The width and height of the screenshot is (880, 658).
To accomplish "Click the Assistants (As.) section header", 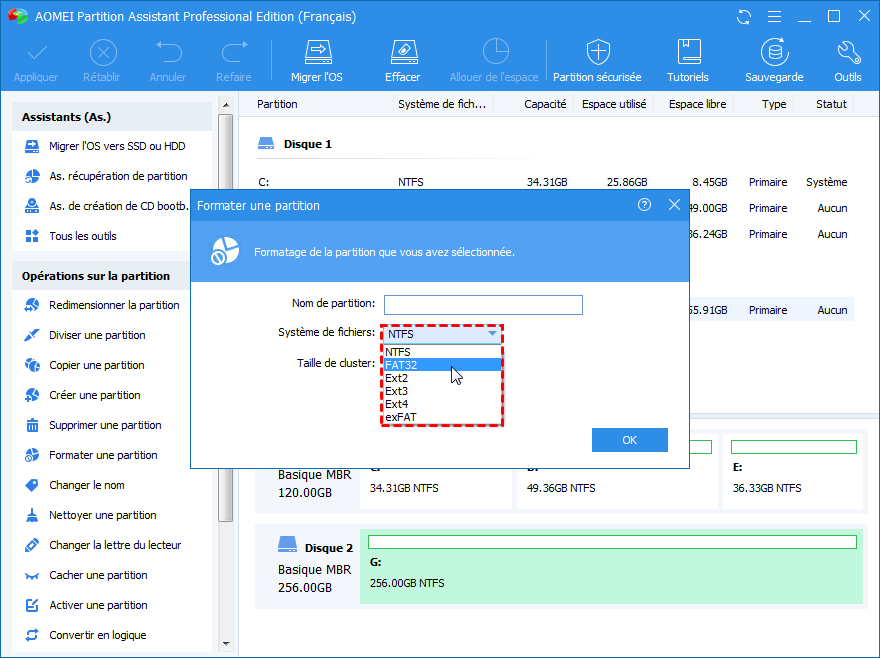I will coord(112,117).
